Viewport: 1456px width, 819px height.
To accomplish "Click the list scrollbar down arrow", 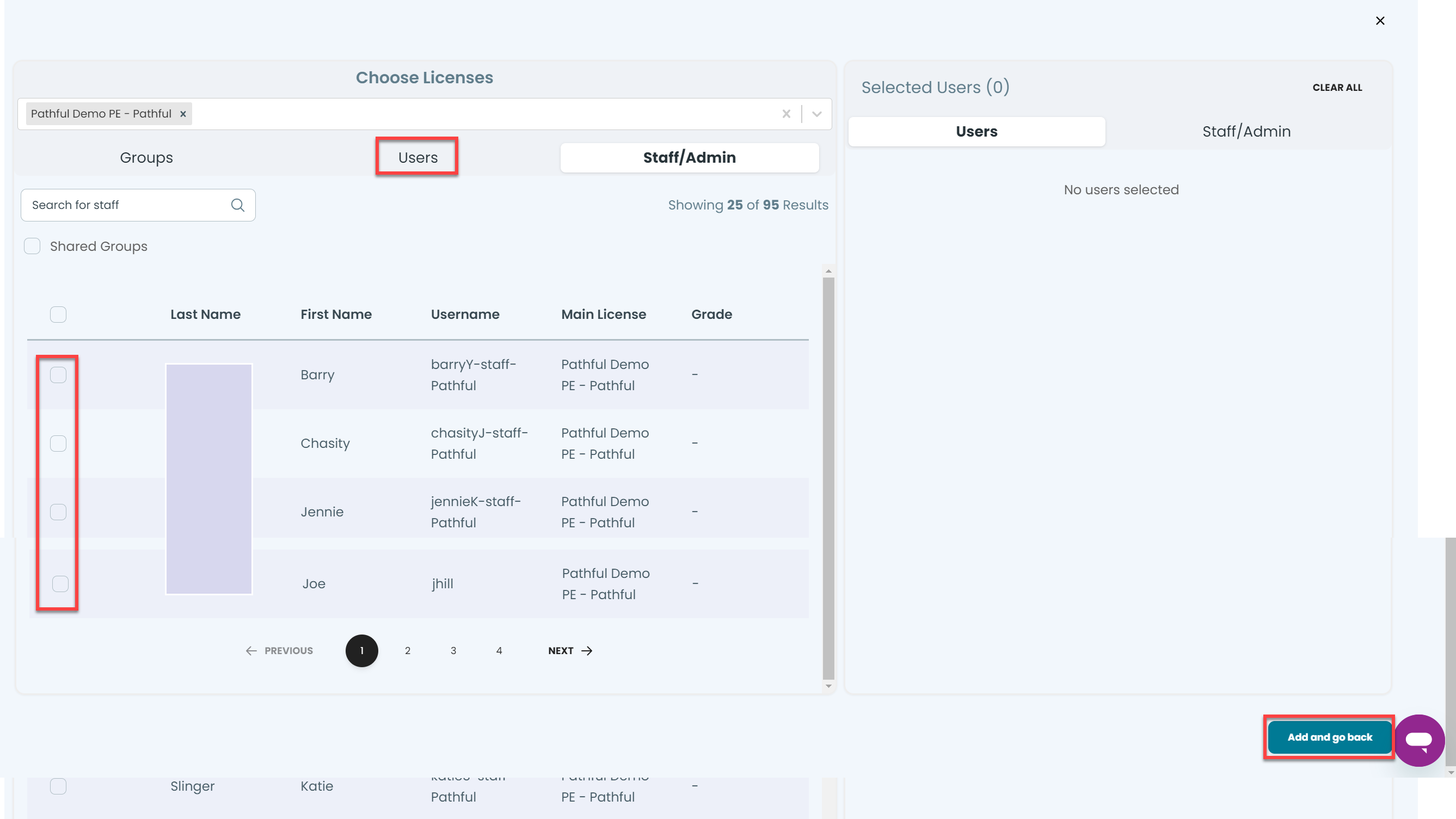I will (828, 686).
